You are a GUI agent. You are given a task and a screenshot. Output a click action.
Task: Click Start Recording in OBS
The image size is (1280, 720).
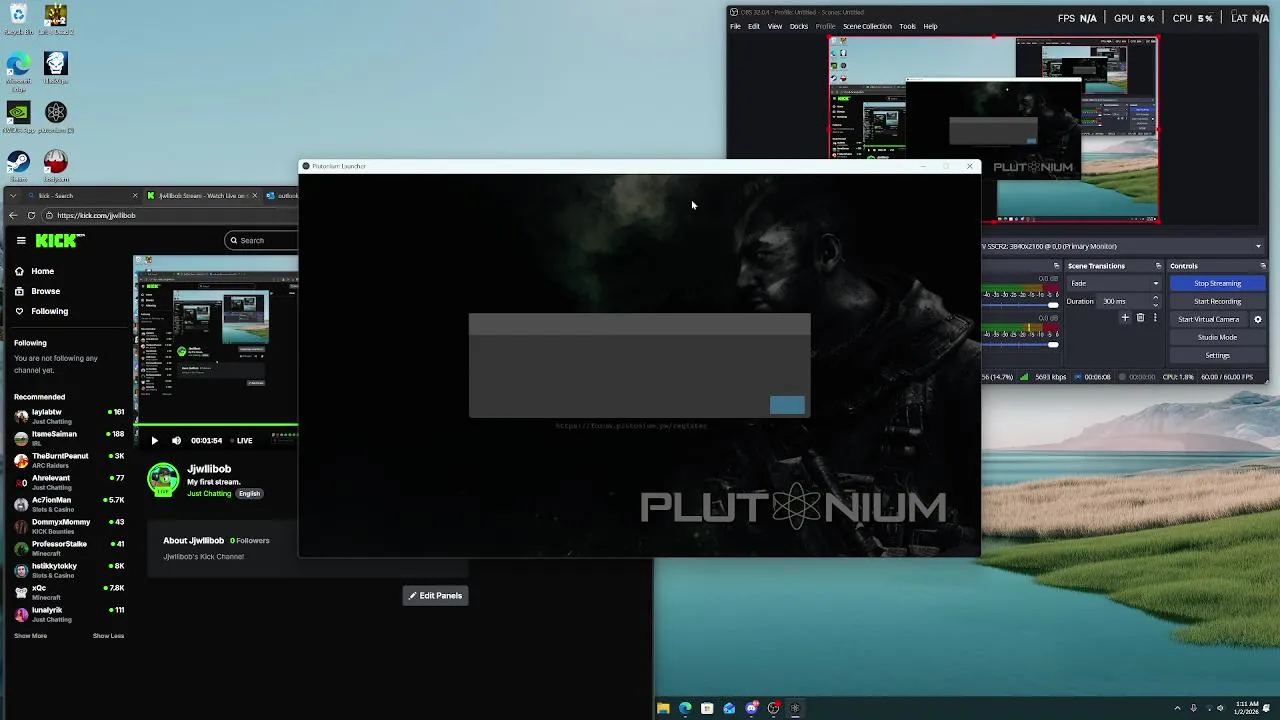(1217, 301)
